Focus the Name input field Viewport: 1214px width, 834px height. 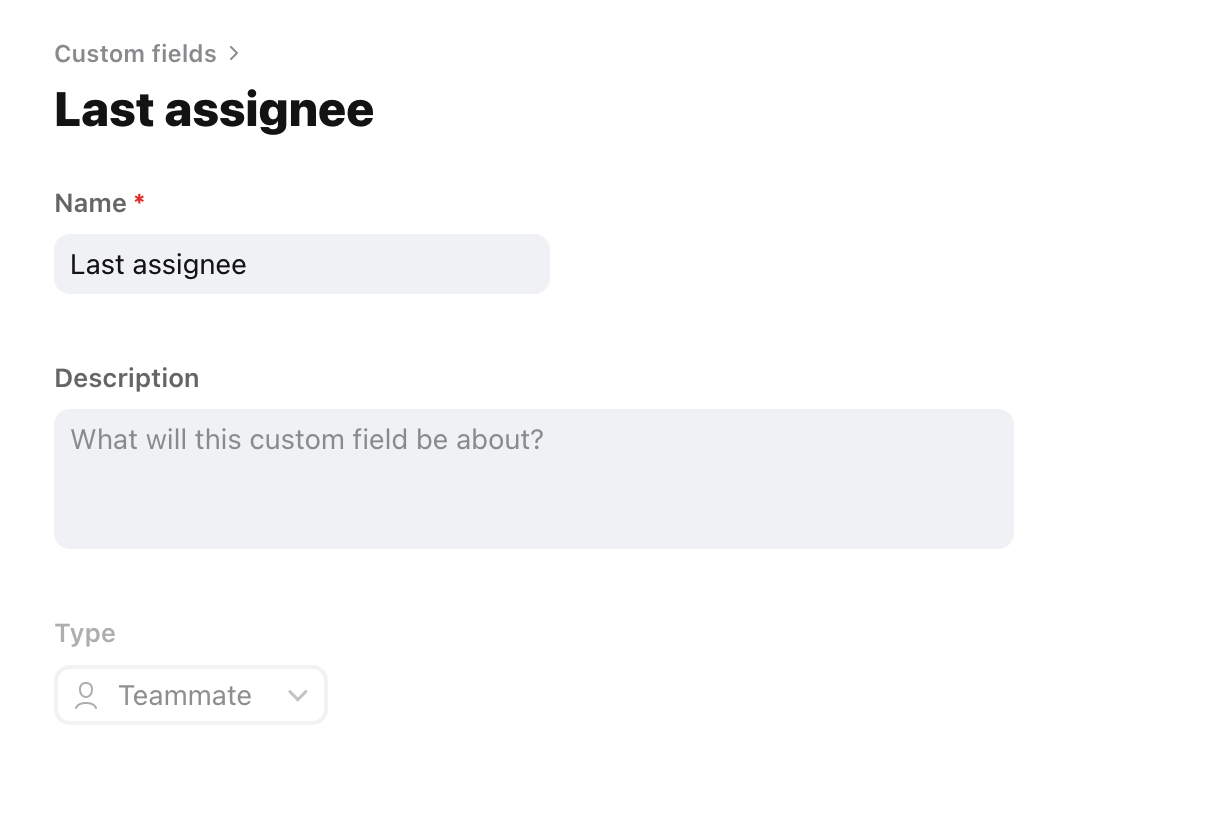point(301,264)
